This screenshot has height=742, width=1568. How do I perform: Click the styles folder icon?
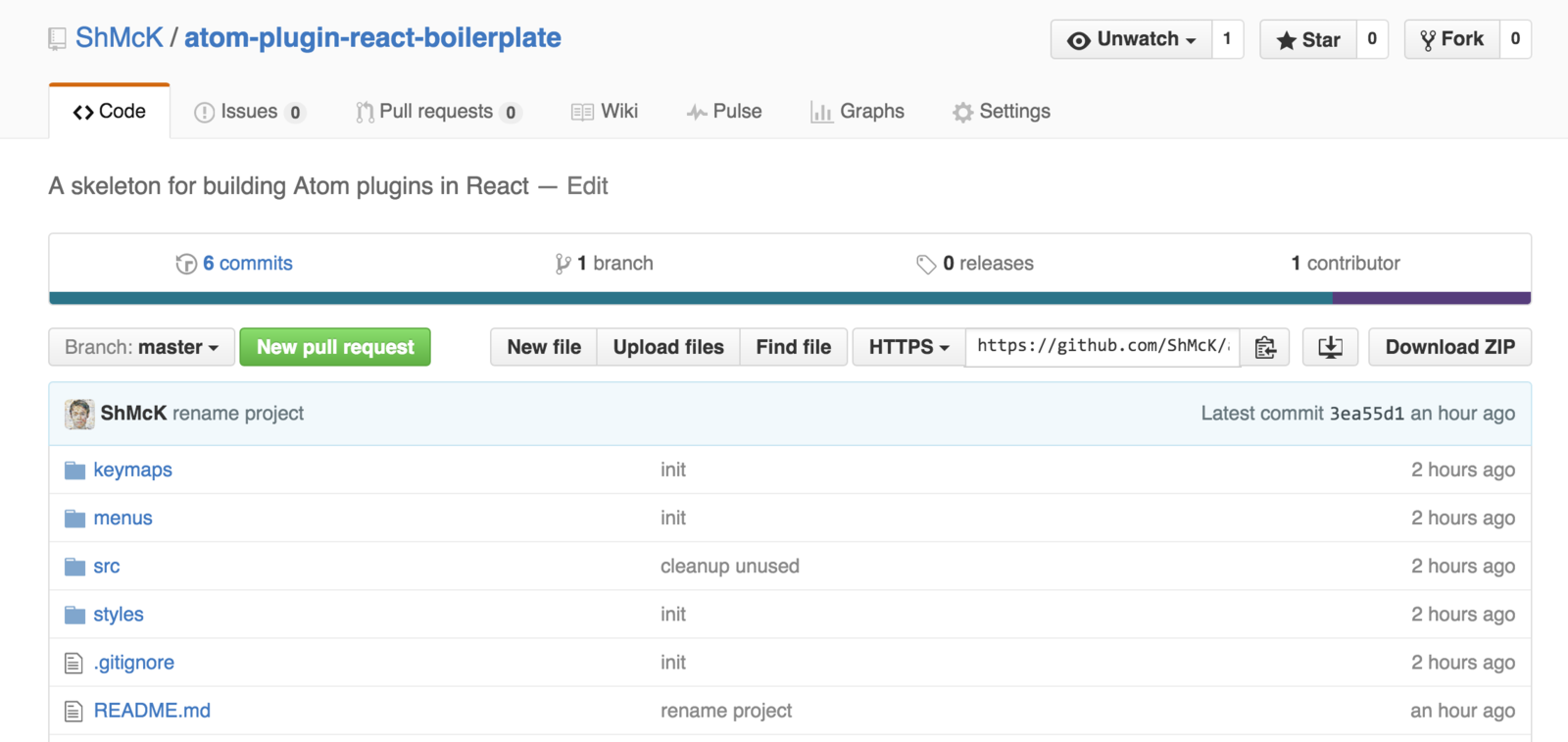(x=74, y=615)
